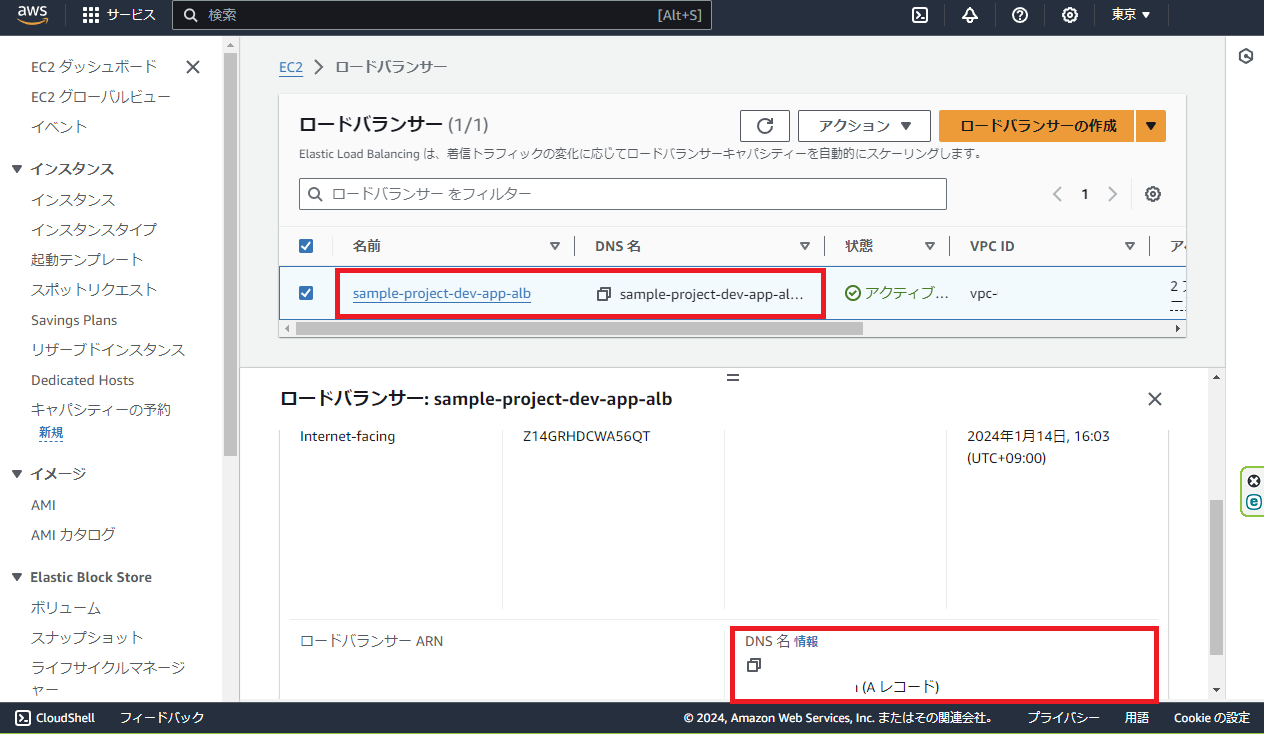
Task: Open the top bar settings gear
Action: tap(1070, 15)
